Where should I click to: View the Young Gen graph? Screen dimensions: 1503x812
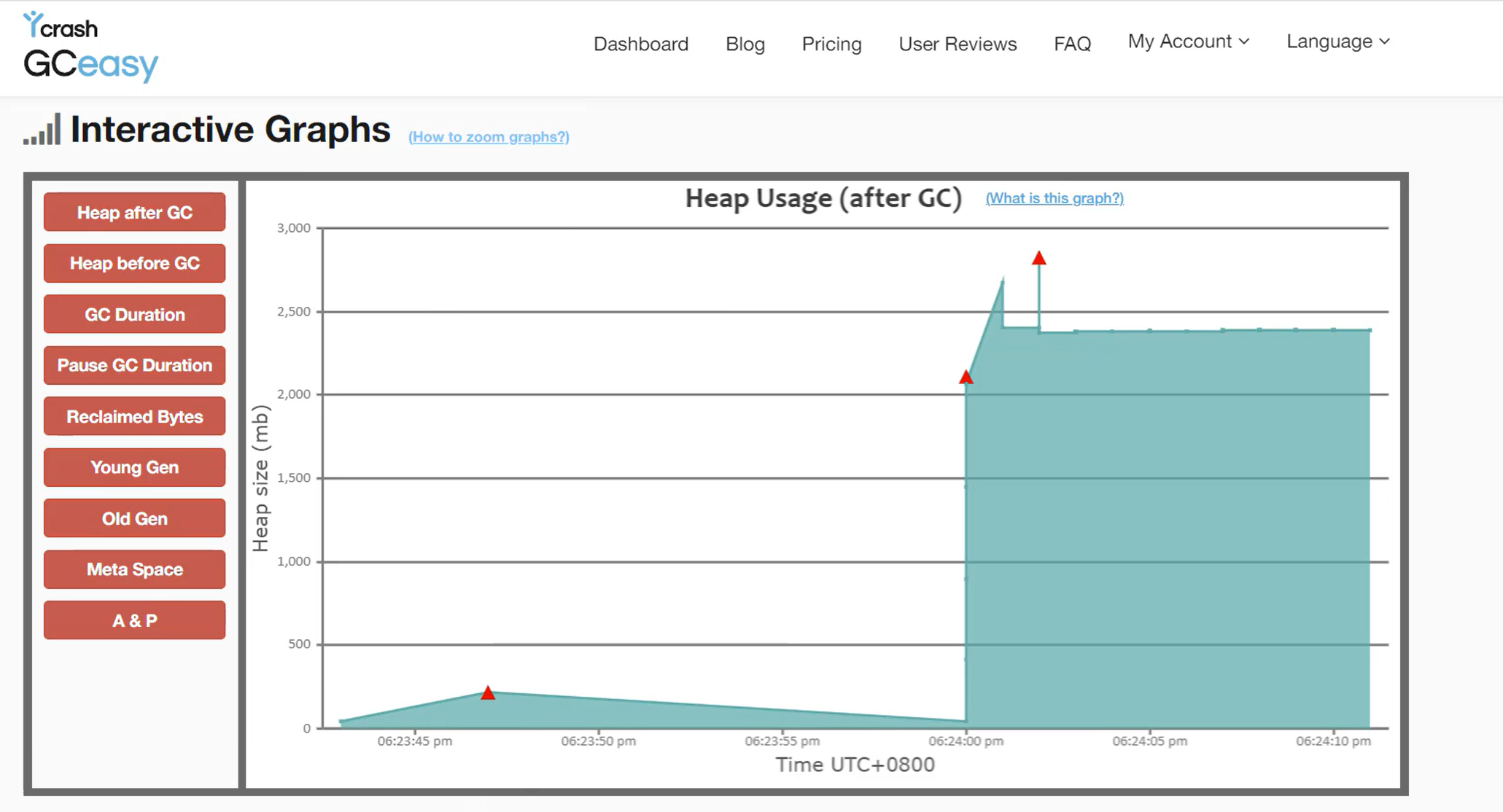135,467
